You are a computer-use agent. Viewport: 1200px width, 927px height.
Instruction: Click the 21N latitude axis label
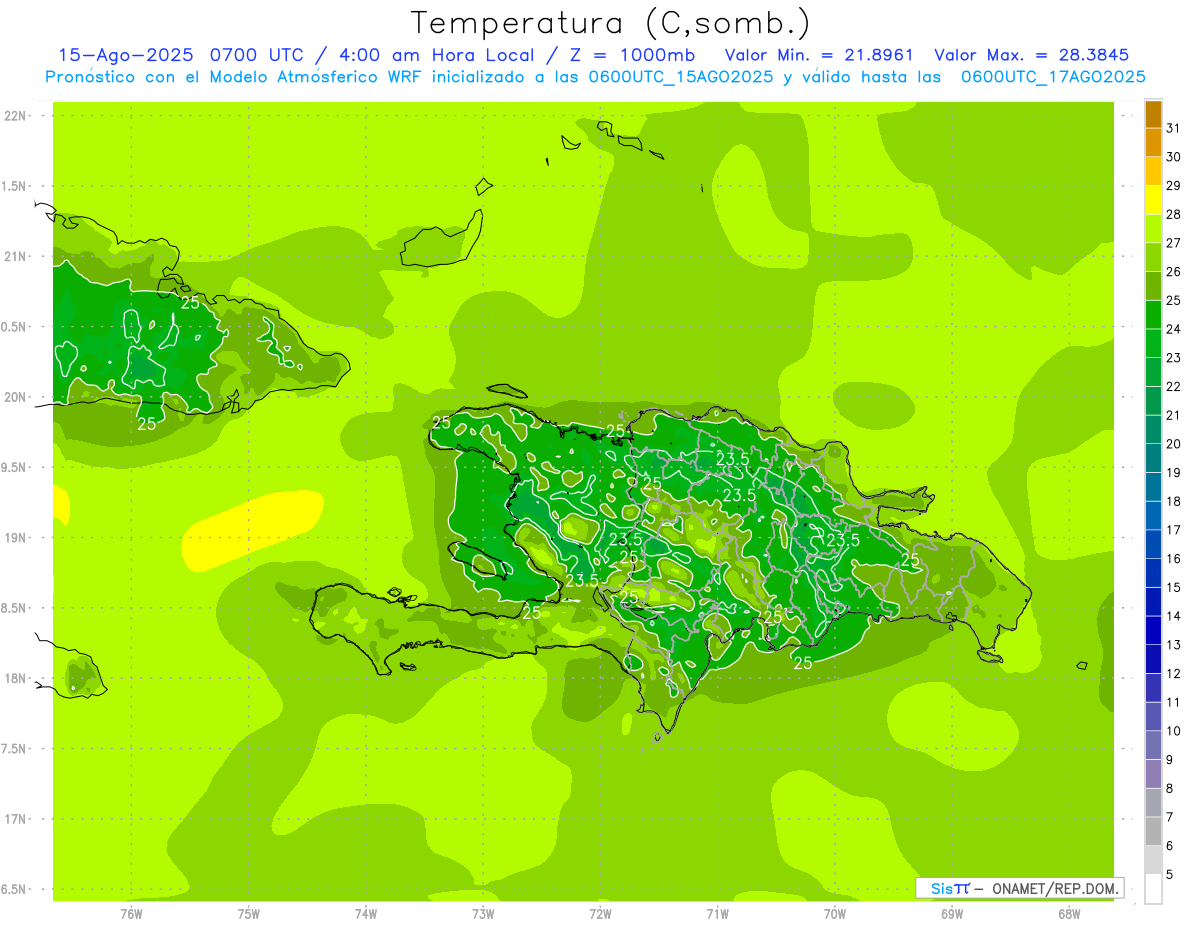(x=16, y=256)
